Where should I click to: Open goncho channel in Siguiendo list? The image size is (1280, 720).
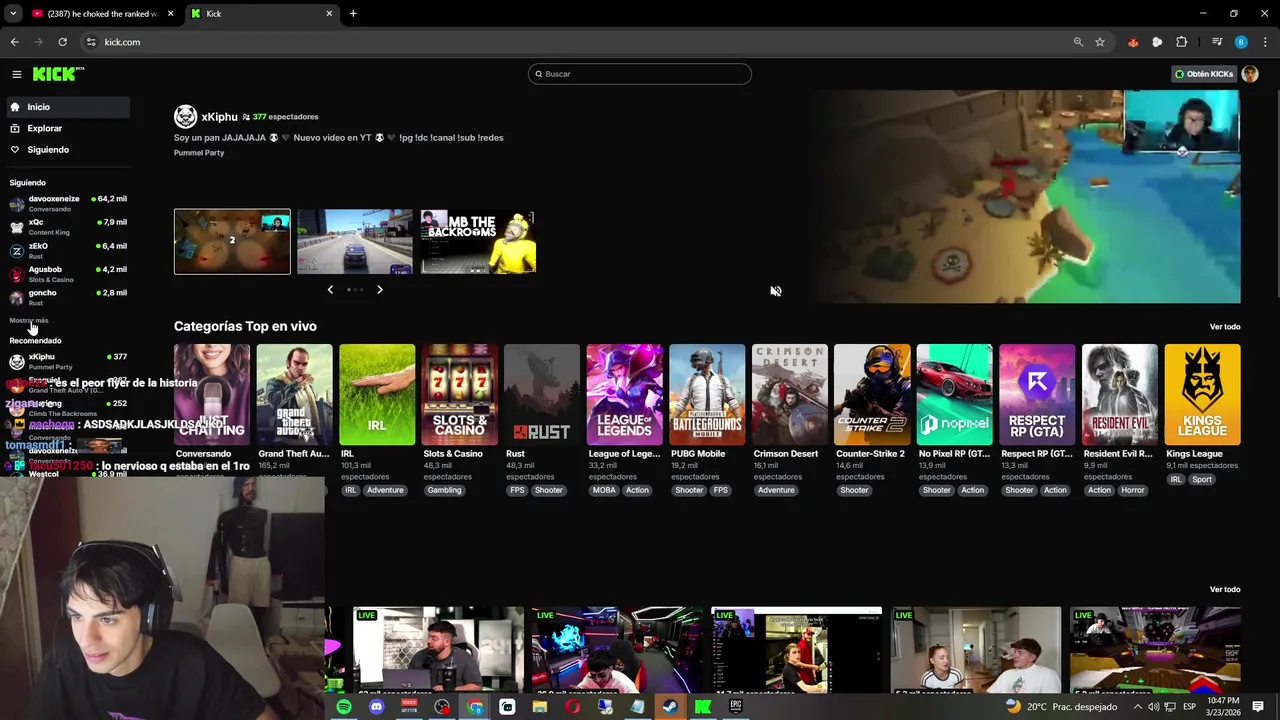[68, 297]
